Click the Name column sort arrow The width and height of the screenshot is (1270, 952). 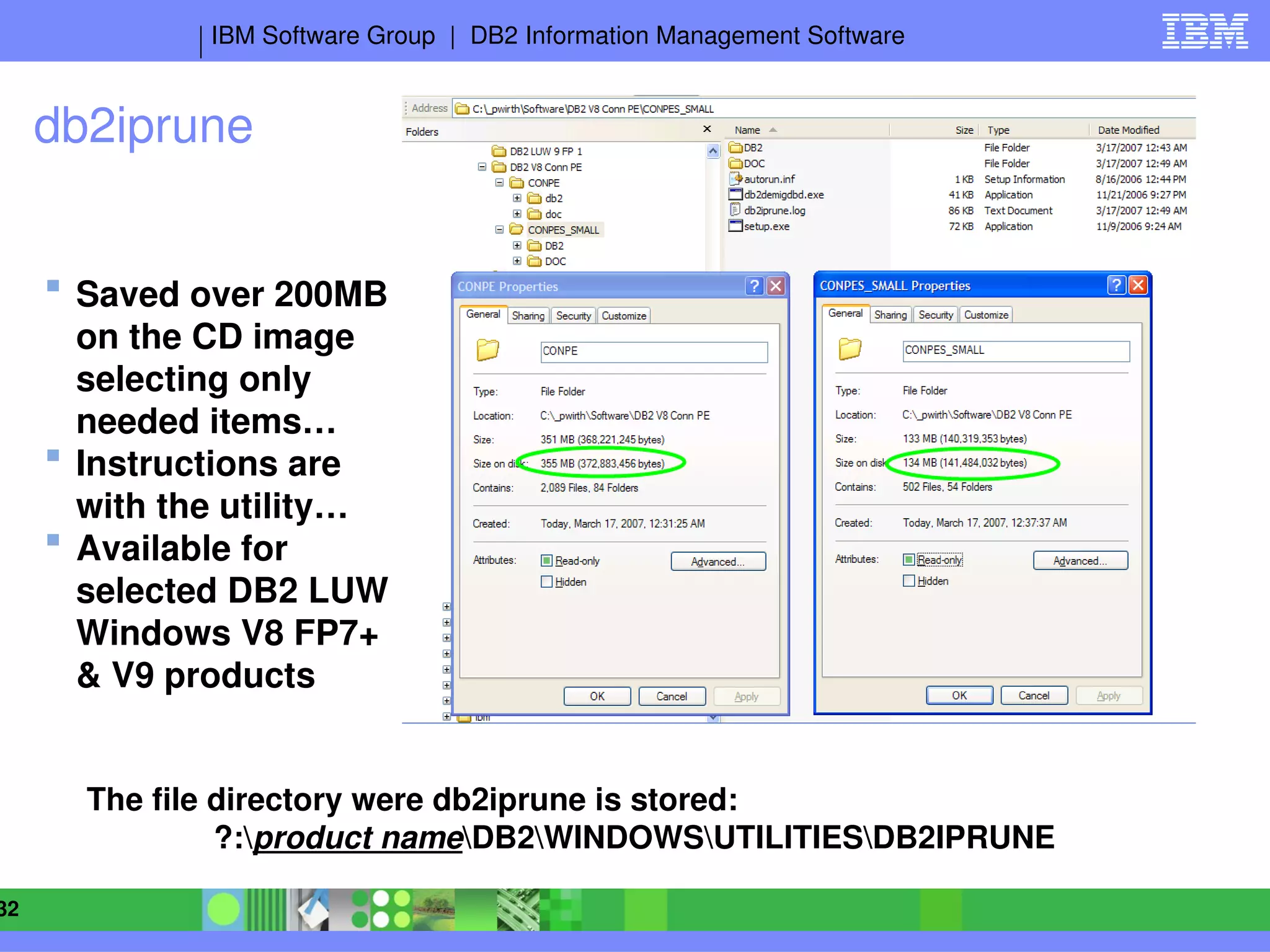(773, 130)
